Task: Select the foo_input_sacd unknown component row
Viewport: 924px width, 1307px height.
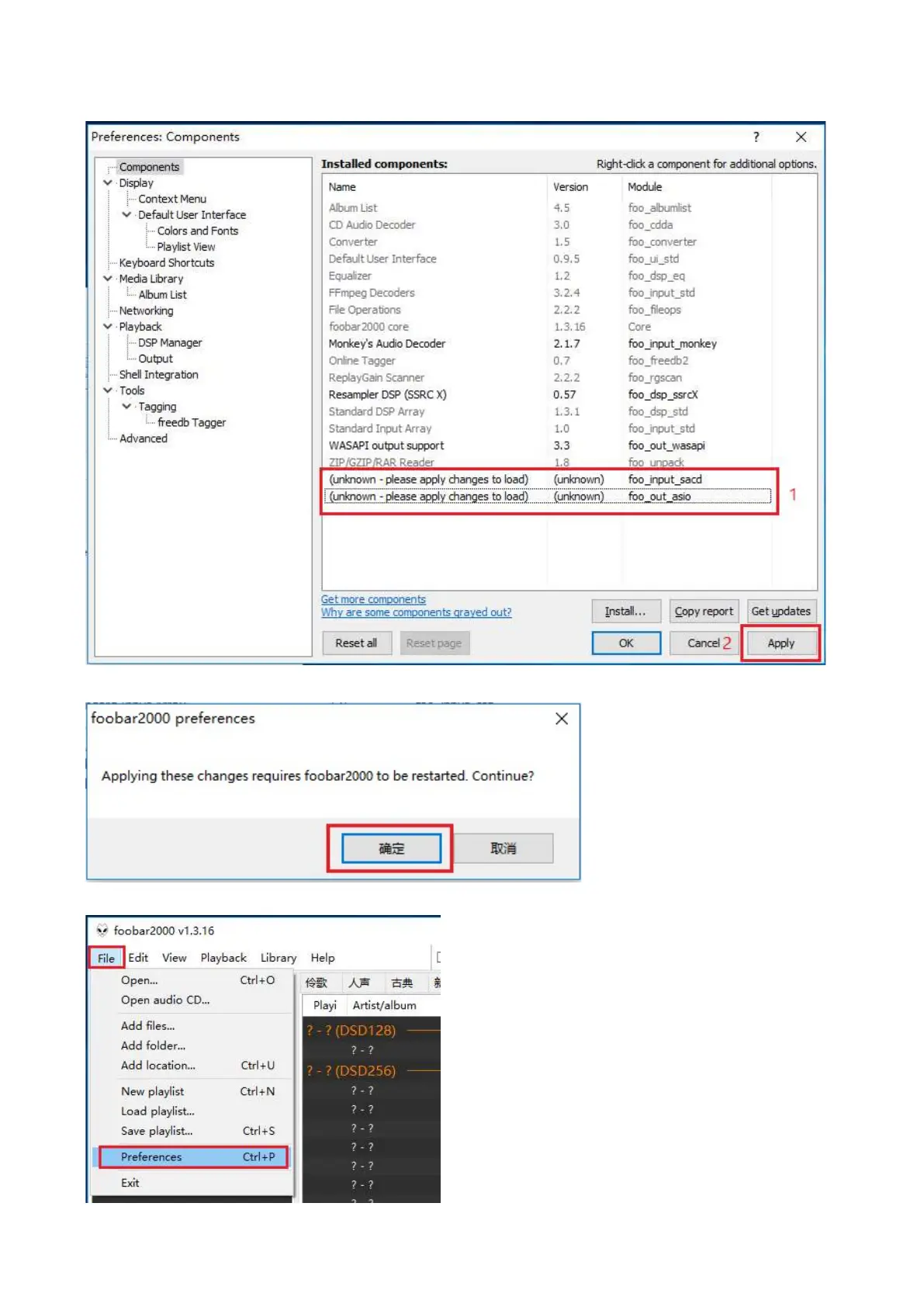Action: (x=547, y=480)
